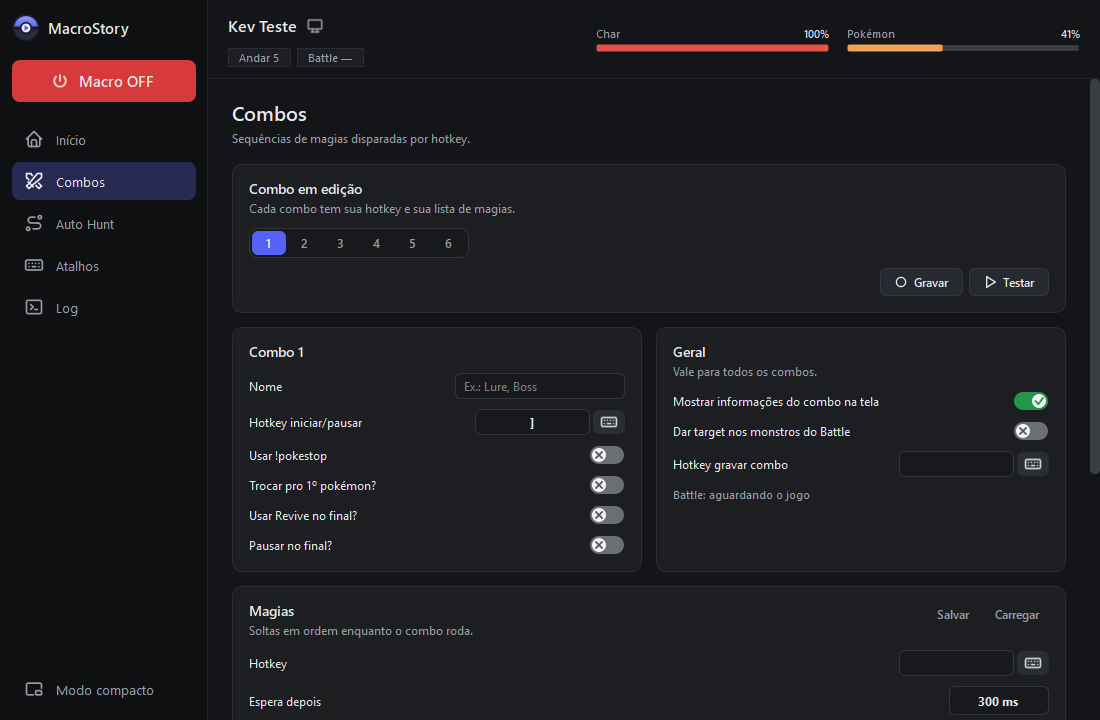This screenshot has width=1100, height=720.
Task: Click the Kev Teste profile name
Action: (x=262, y=27)
